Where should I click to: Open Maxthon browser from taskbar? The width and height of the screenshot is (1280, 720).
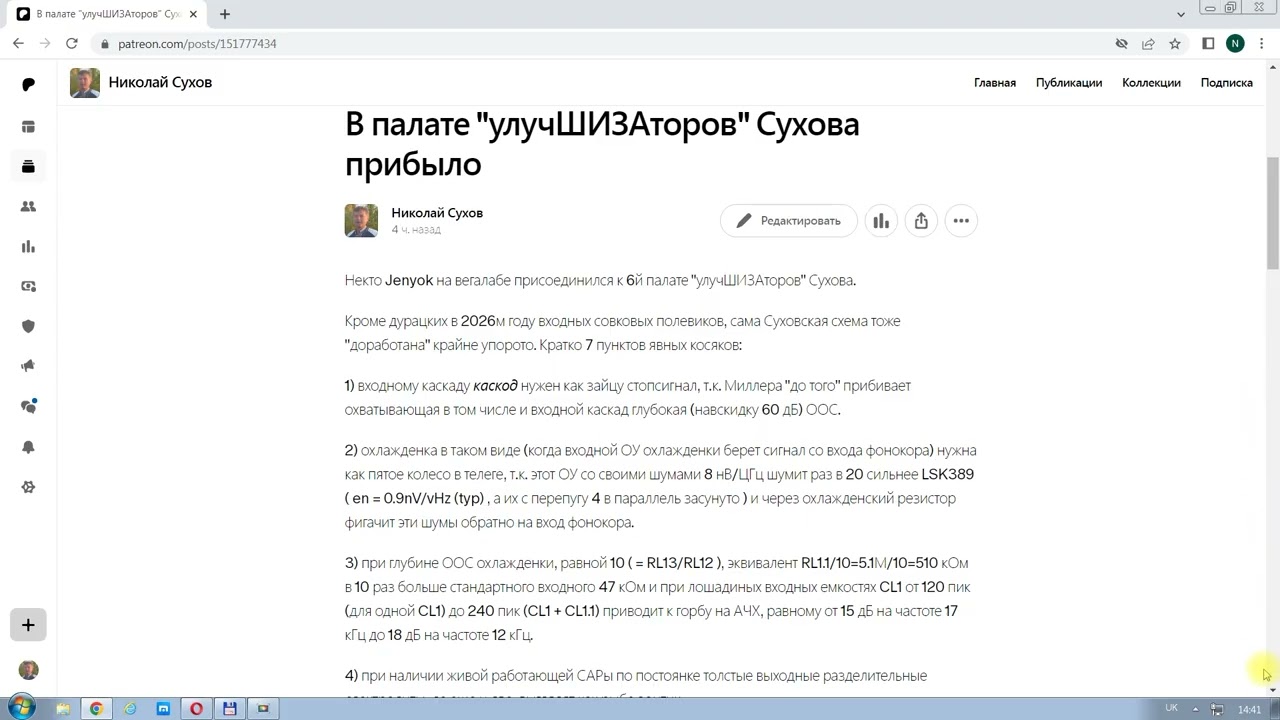tap(163, 709)
